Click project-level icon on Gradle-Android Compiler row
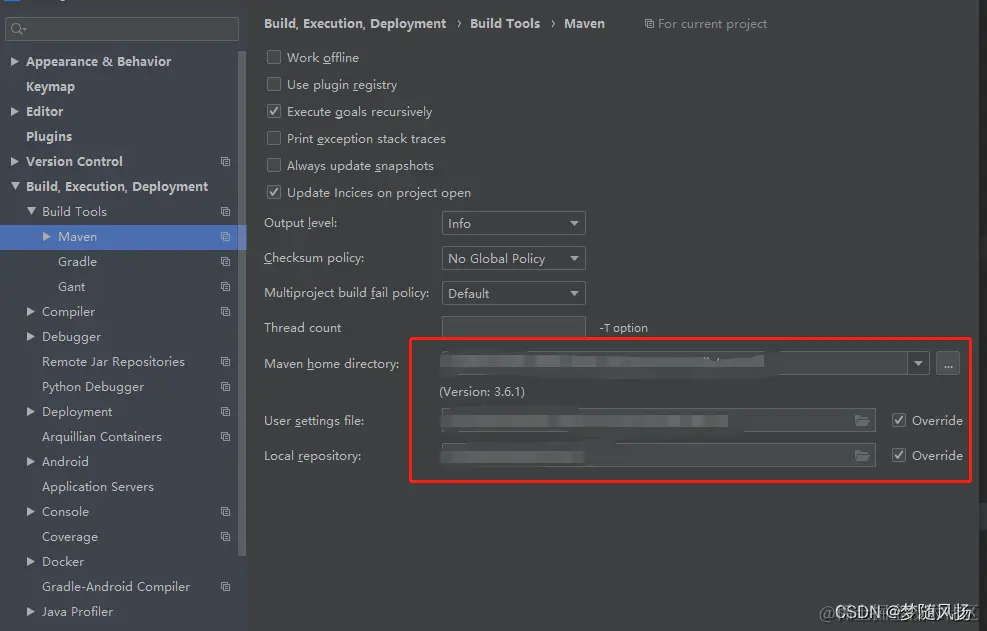The height and width of the screenshot is (631, 987). click(225, 587)
